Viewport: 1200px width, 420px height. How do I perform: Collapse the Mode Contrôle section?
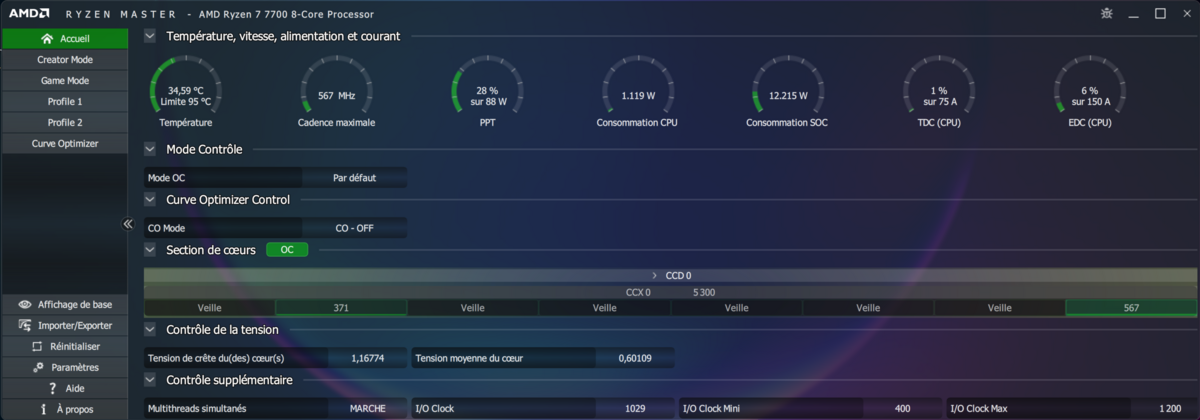[x=150, y=149]
